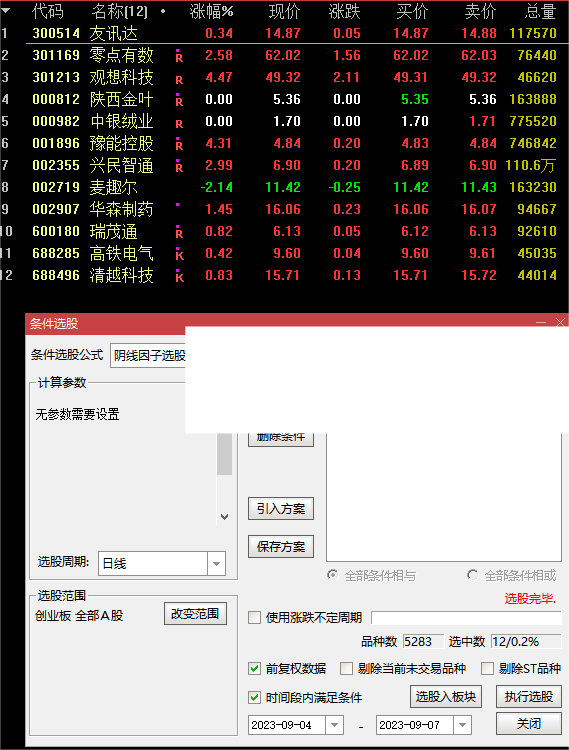The image size is (569, 750).
Task: Select the 友讯达 stock row
Action: (x=284, y=33)
